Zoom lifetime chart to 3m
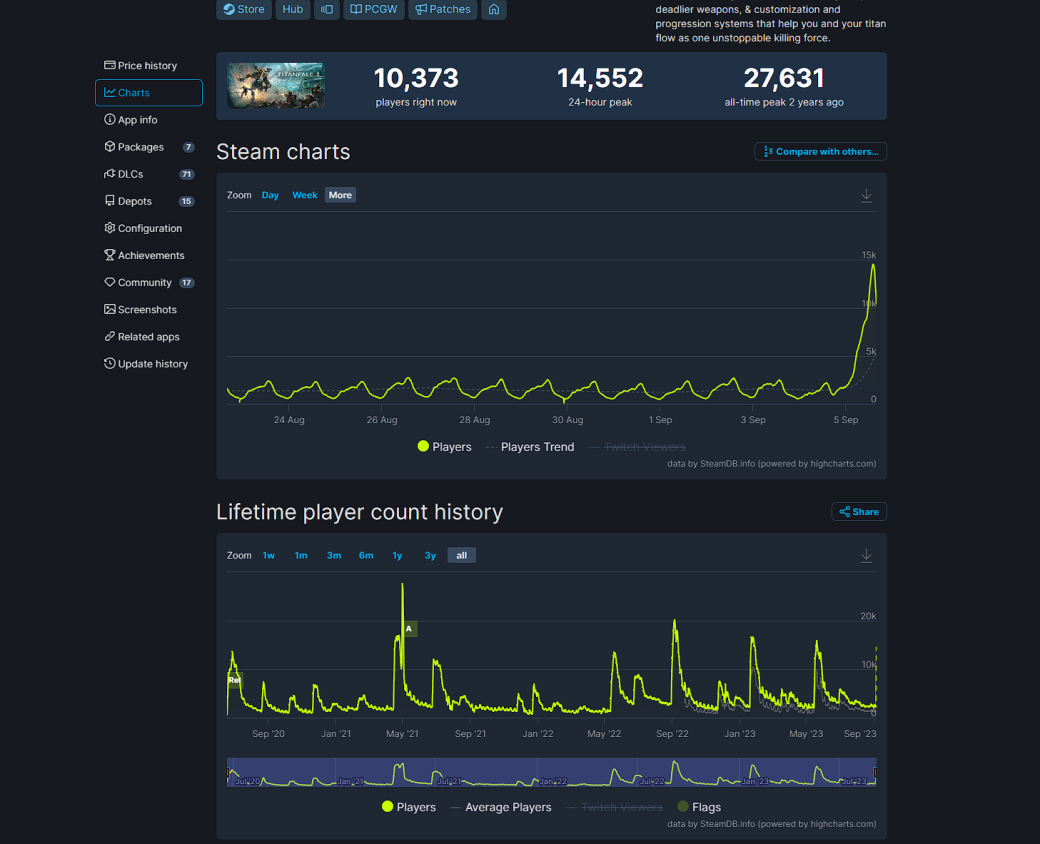 (x=334, y=555)
